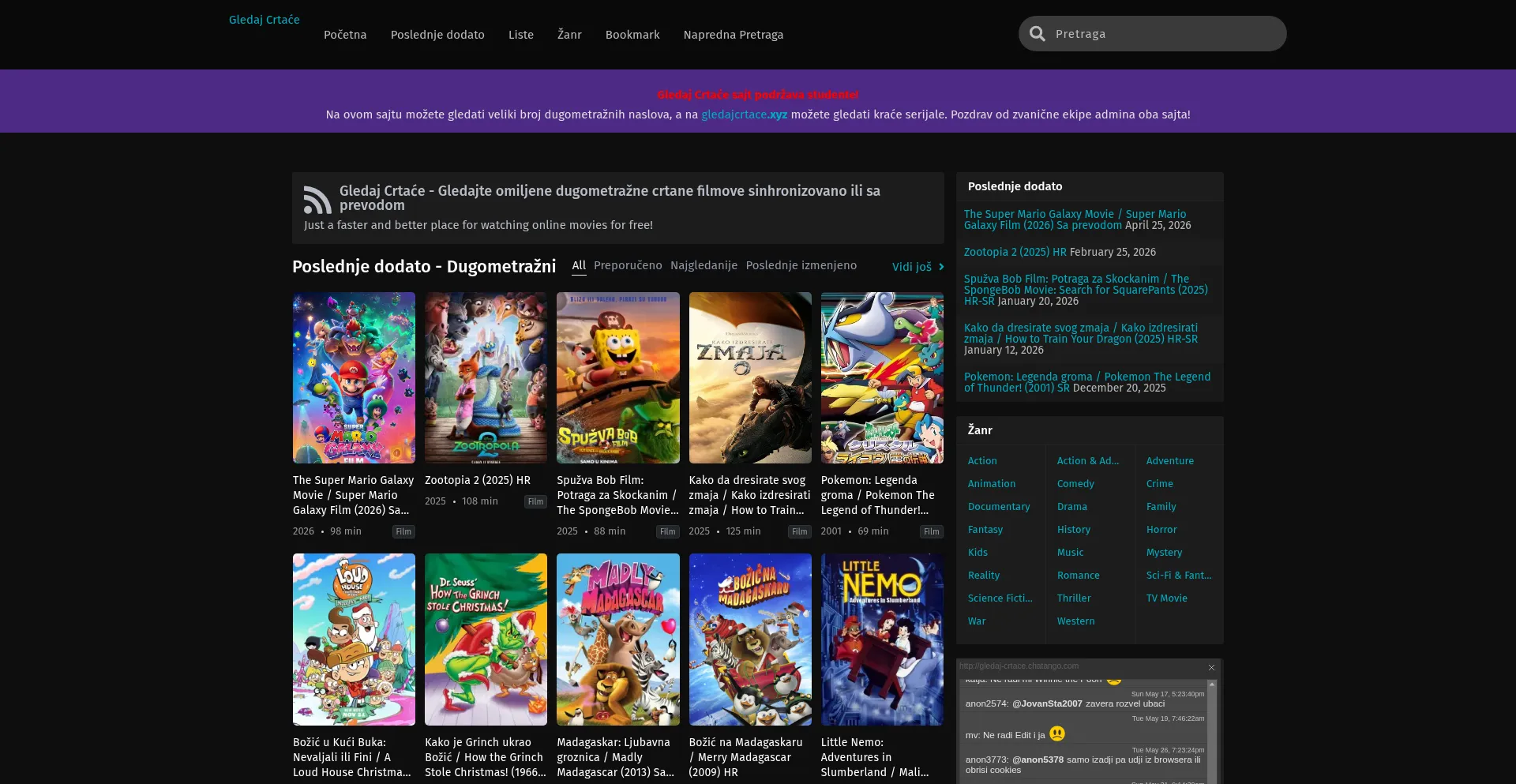Follow the gledajcrtace.xyz link in banner
Screen dimensions: 1516x784
click(744, 114)
